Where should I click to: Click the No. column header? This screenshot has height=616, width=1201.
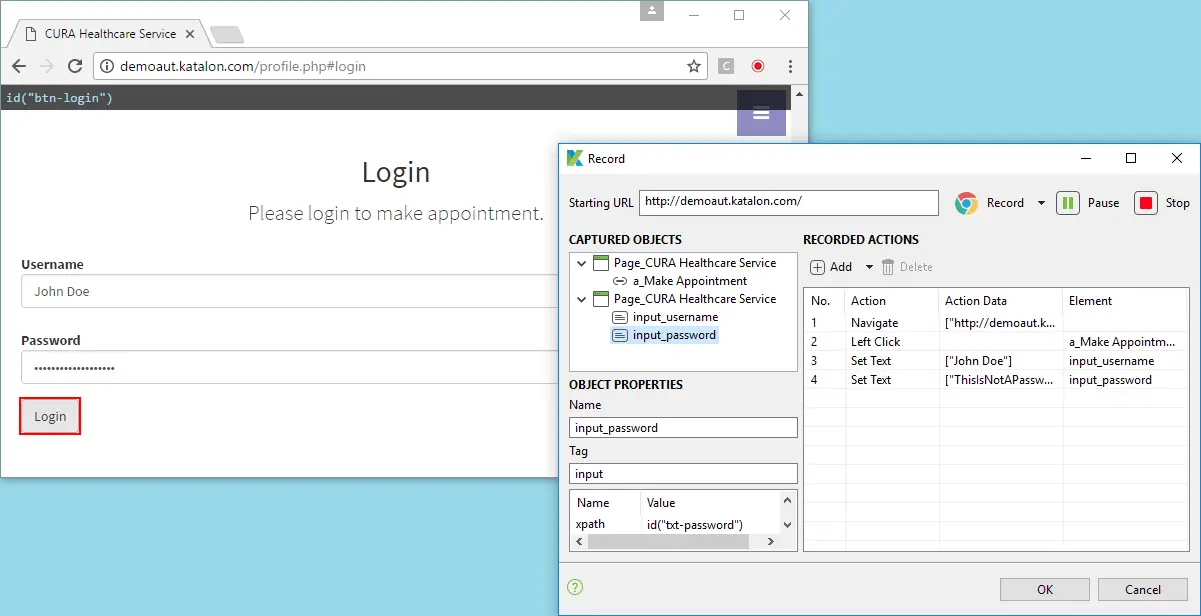point(825,301)
